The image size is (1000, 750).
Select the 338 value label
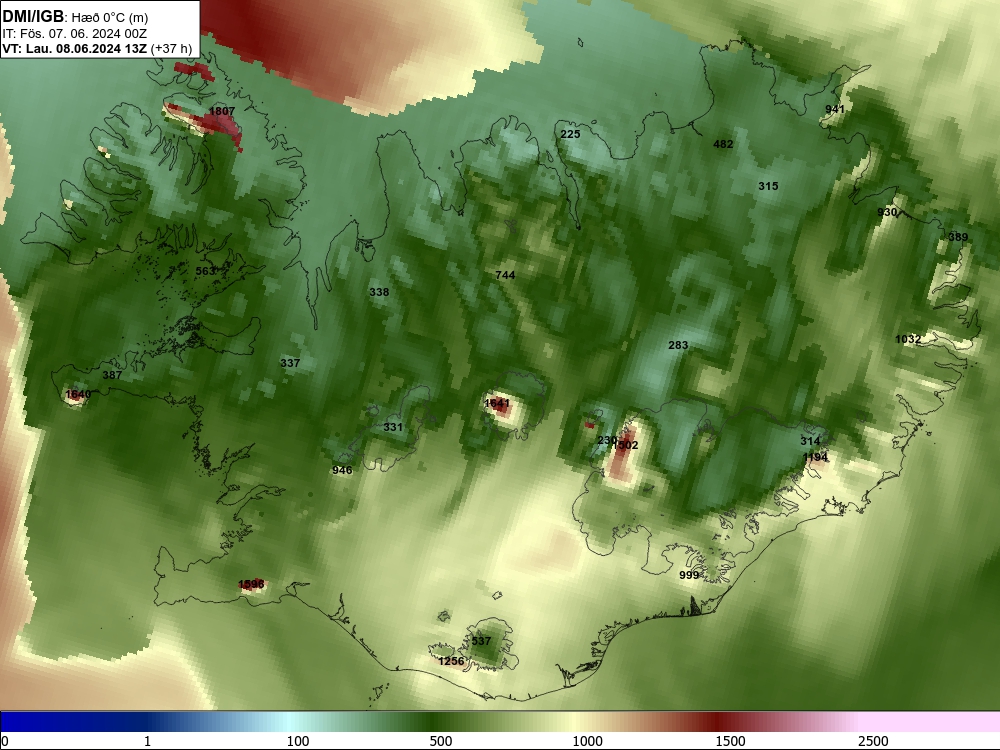379,292
